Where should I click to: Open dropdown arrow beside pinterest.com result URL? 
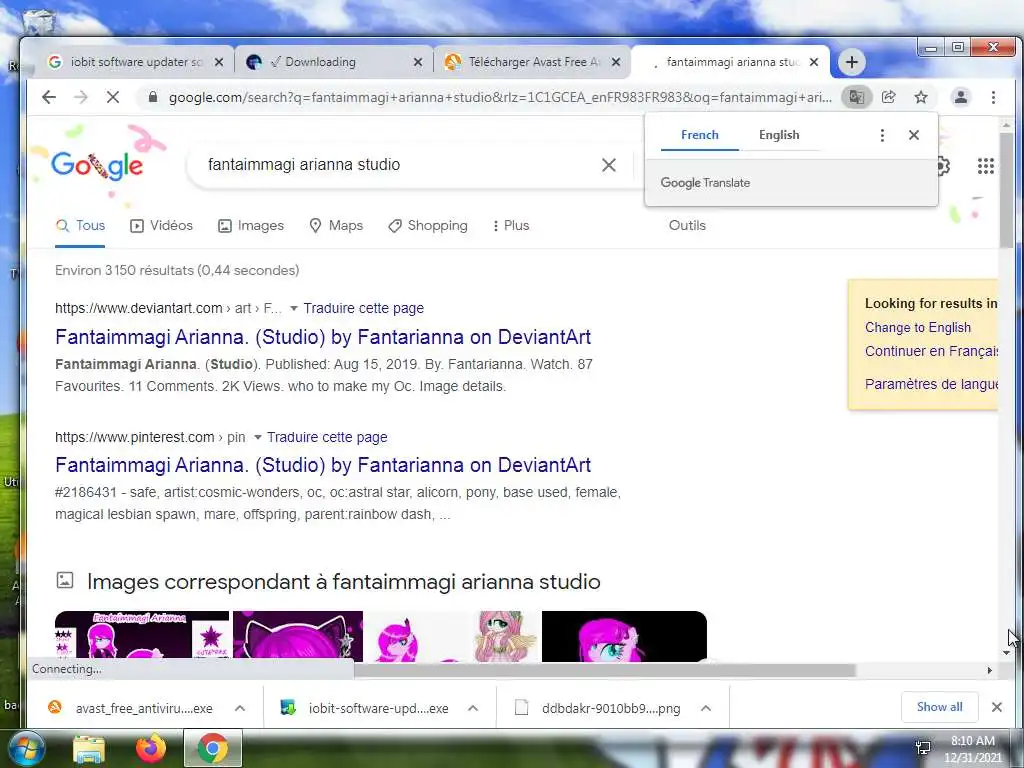tap(257, 438)
